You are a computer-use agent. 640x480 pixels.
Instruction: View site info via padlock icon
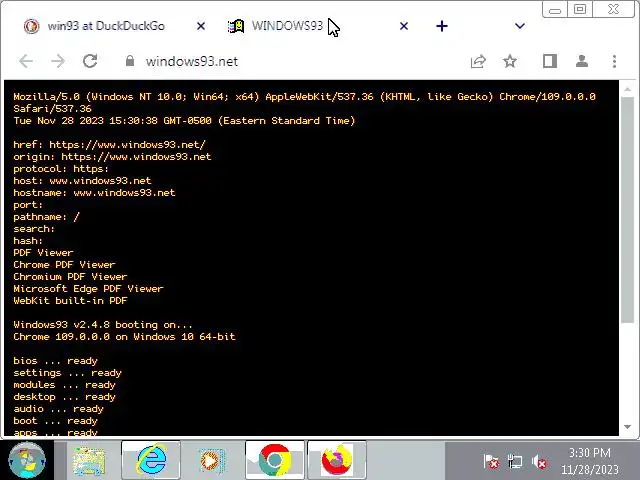pos(130,61)
